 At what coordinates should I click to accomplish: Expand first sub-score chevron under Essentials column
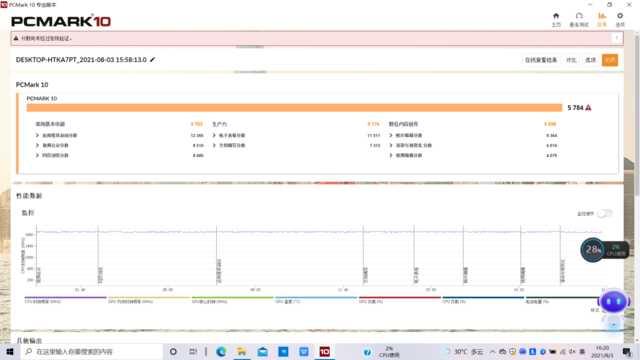point(38,135)
